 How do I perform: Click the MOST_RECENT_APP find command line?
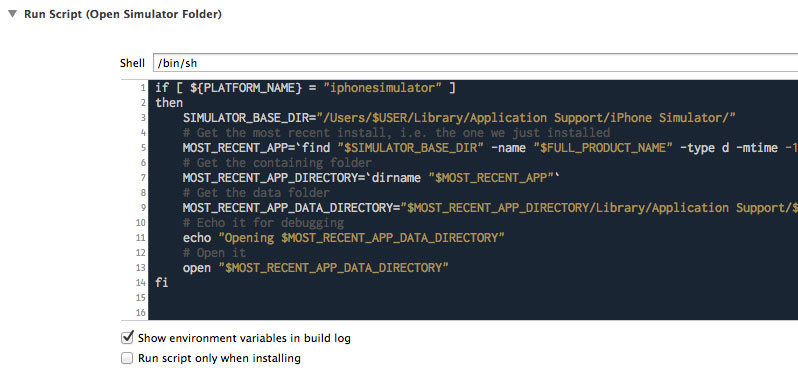pyautogui.click(x=490, y=148)
